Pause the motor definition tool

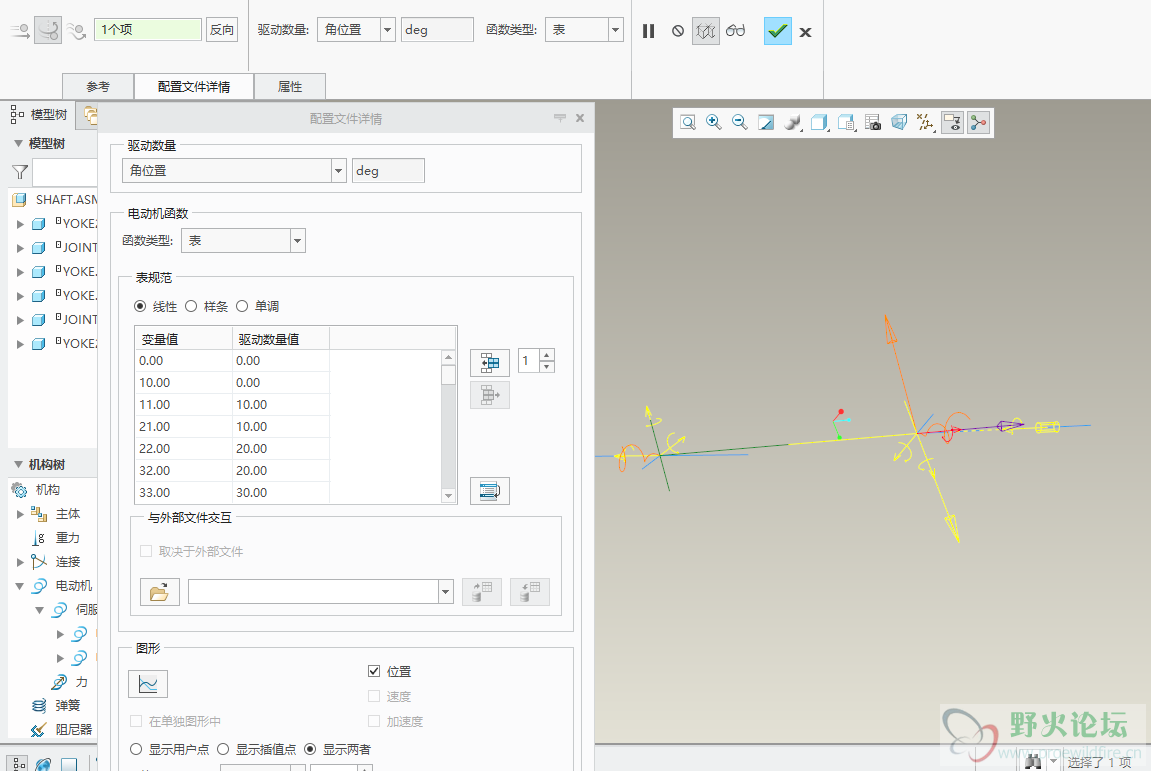click(x=648, y=31)
